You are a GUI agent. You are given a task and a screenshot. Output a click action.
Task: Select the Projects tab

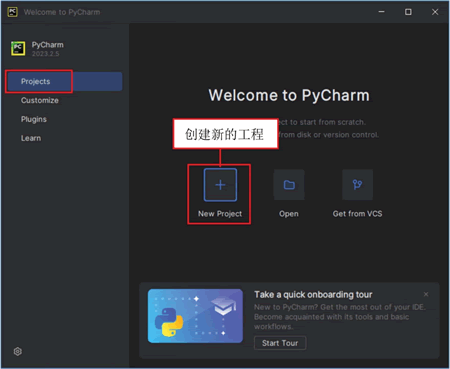pyautogui.click(x=64, y=81)
